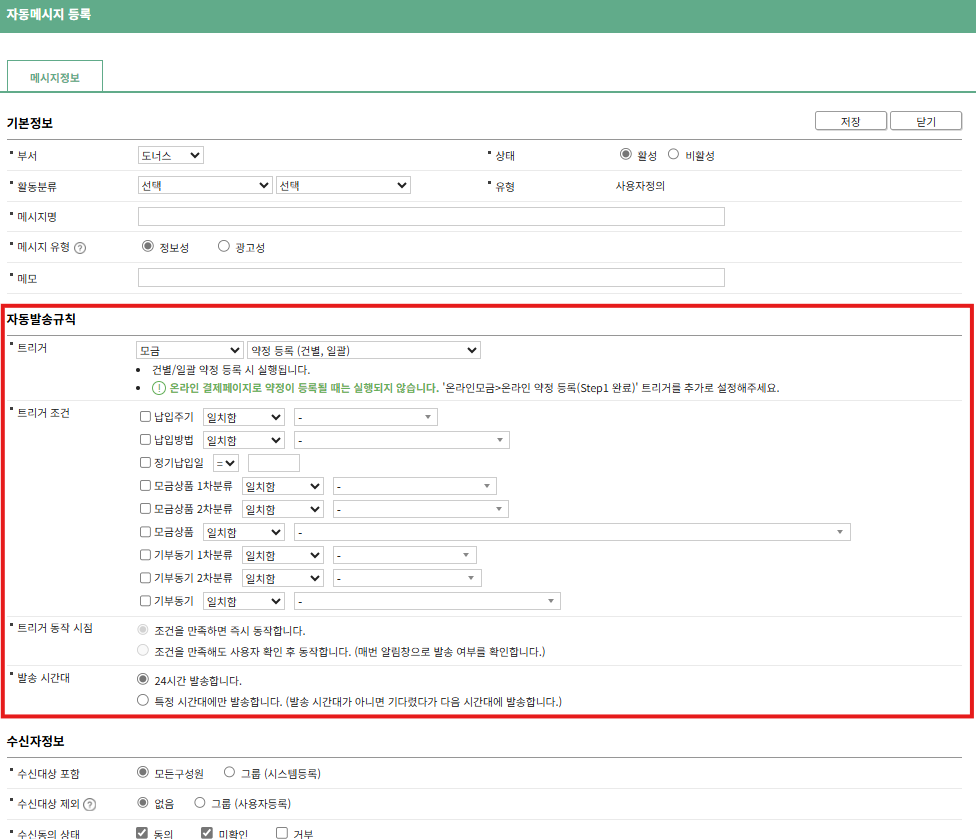The width and height of the screenshot is (976, 839).
Task: Open the 납입주기 value dropdown
Action: [x=366, y=417]
